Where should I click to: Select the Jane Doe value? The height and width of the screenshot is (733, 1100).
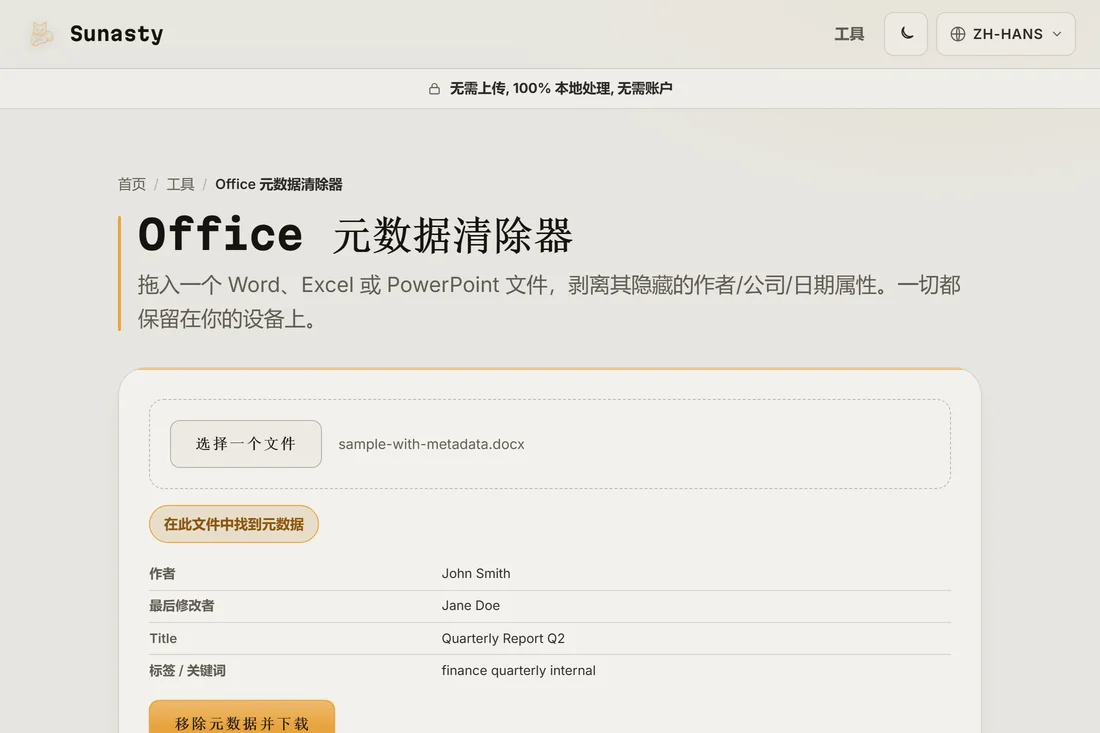click(471, 605)
